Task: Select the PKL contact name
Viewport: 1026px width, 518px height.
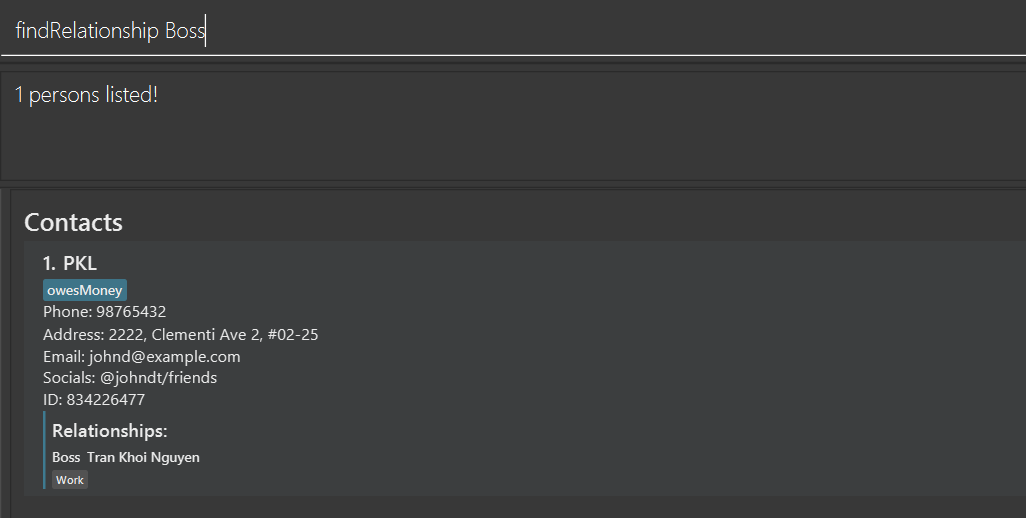Action: click(x=80, y=263)
